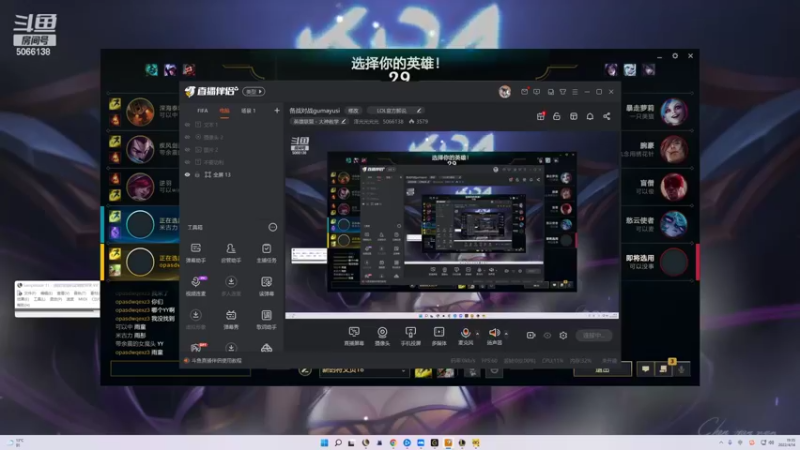The height and width of the screenshot is (450, 800).
Task: Add a 手机投屏 phone mirroring source
Action: (x=410, y=336)
